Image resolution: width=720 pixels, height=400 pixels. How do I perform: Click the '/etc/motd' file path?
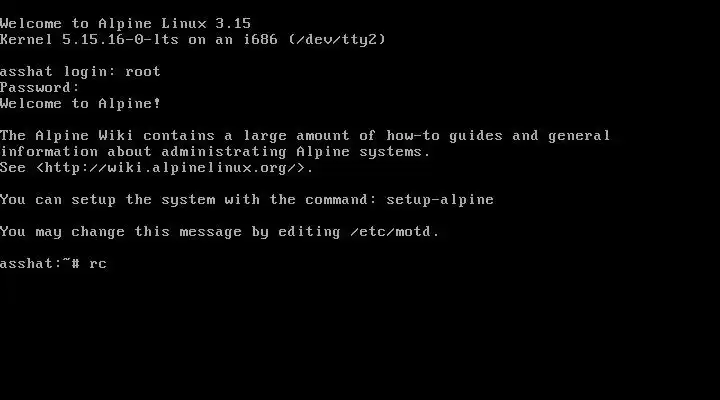tap(391, 231)
